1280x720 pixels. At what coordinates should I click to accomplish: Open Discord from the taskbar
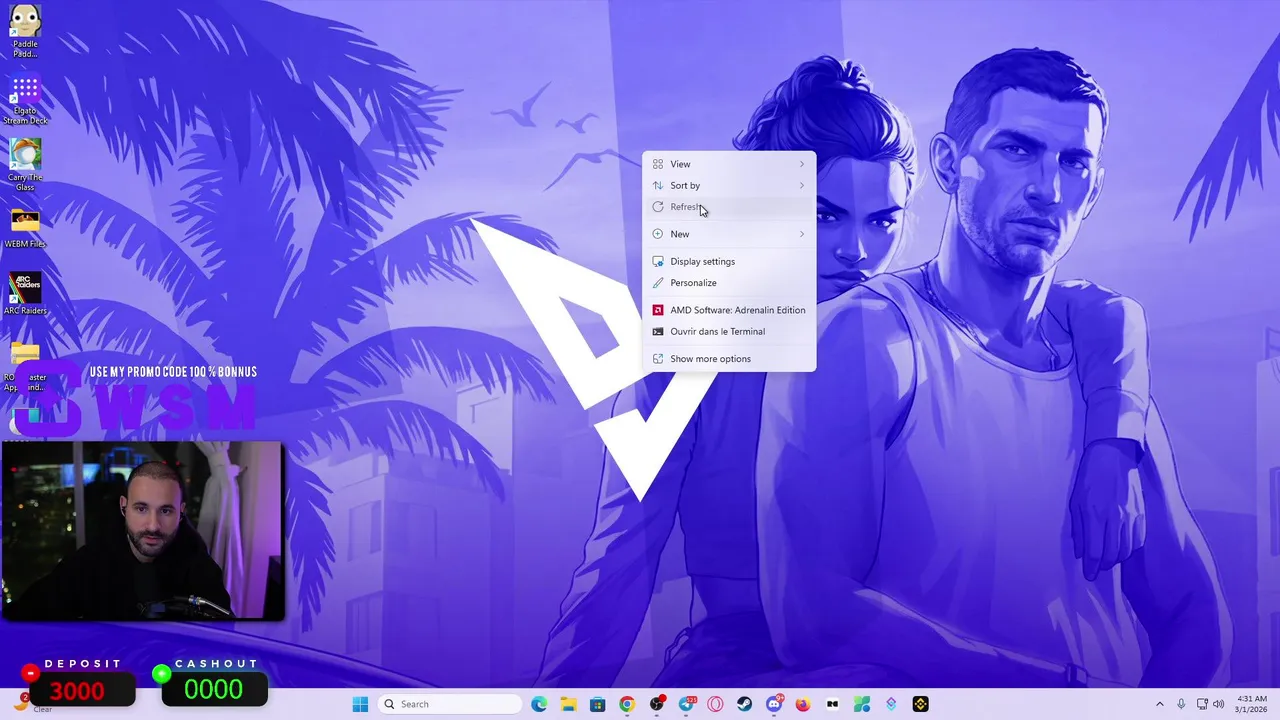point(774,704)
